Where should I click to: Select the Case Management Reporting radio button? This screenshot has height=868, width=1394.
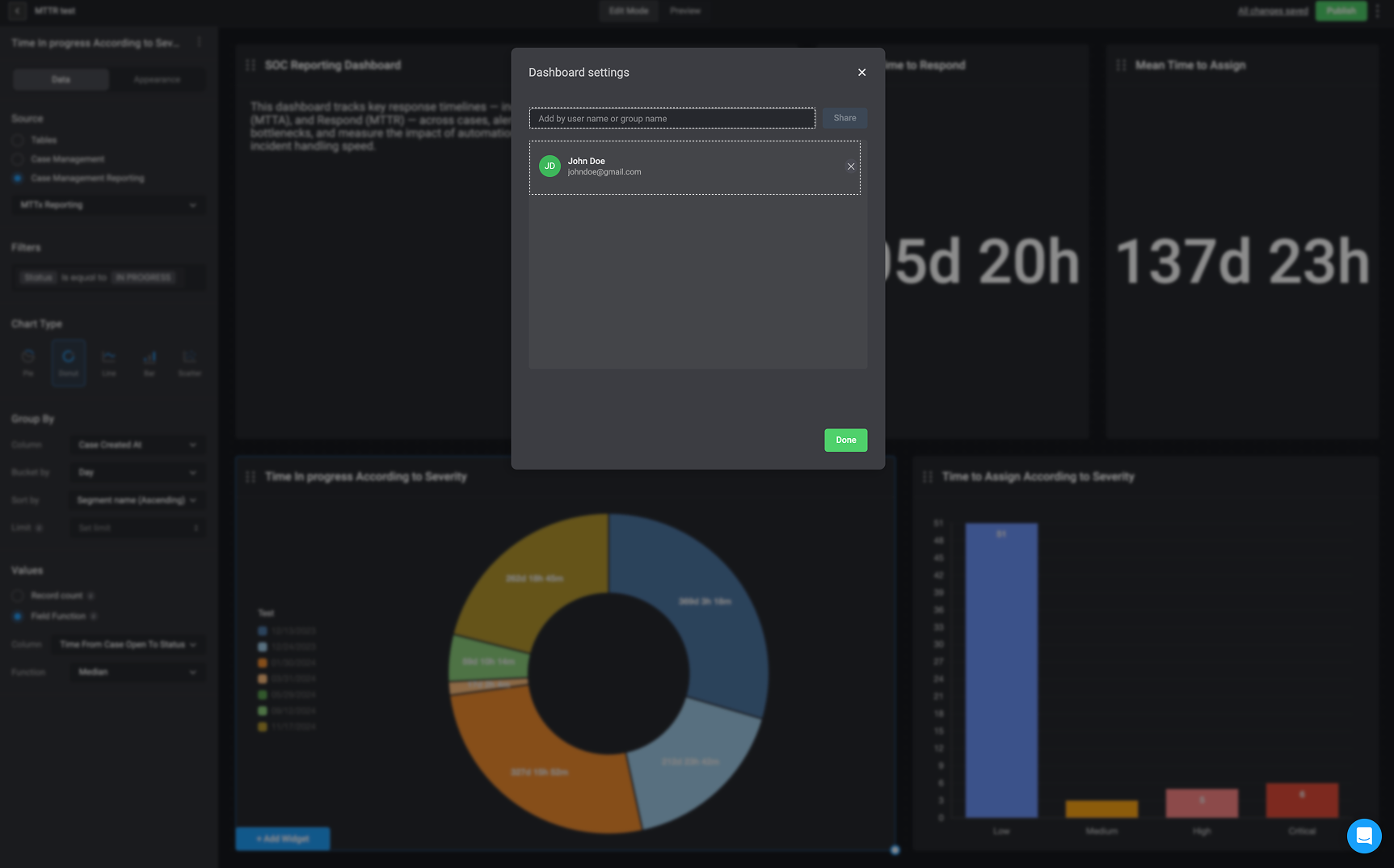tap(18, 178)
